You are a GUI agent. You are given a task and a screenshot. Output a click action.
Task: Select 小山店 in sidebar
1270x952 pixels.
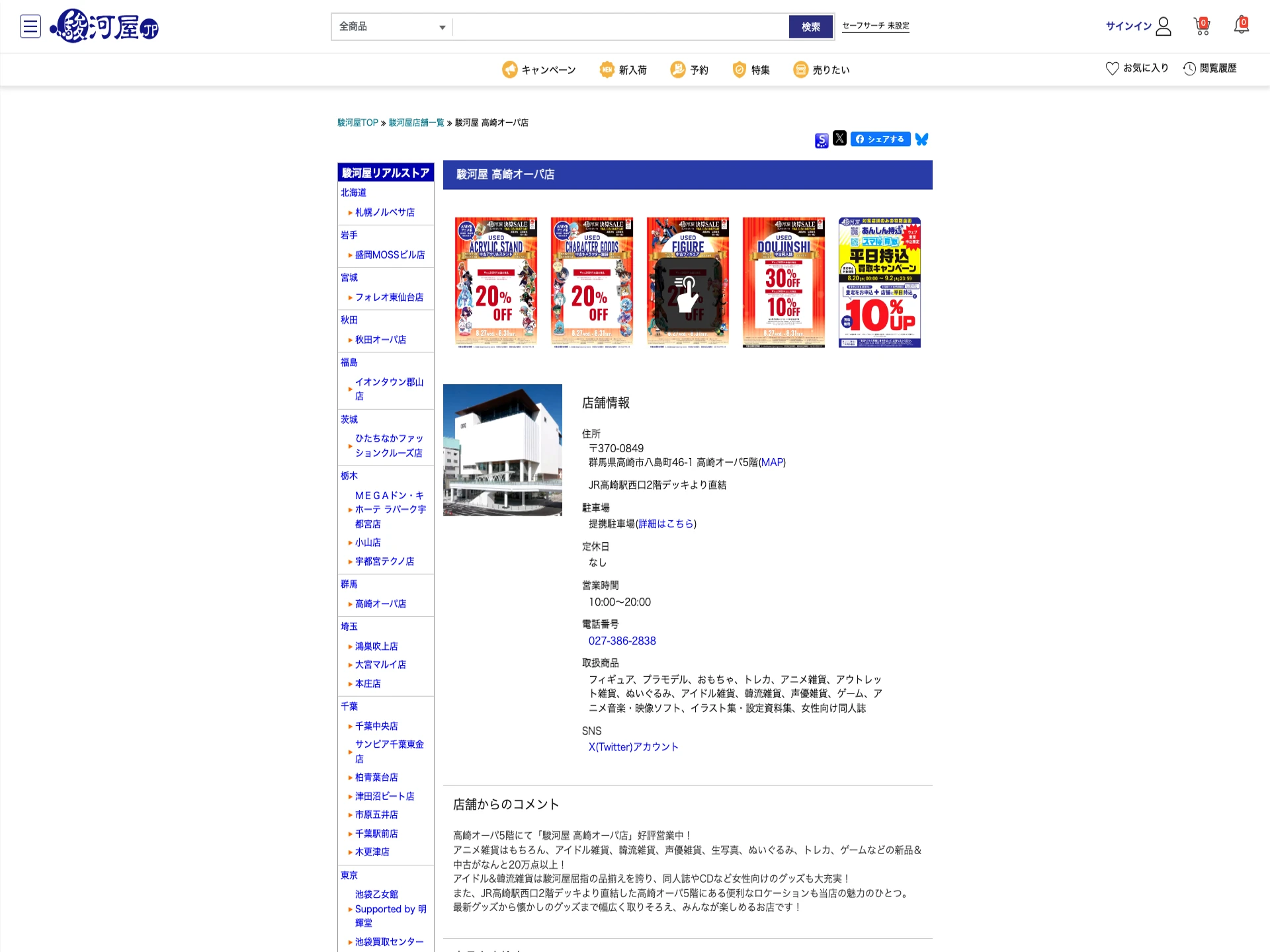tap(368, 542)
